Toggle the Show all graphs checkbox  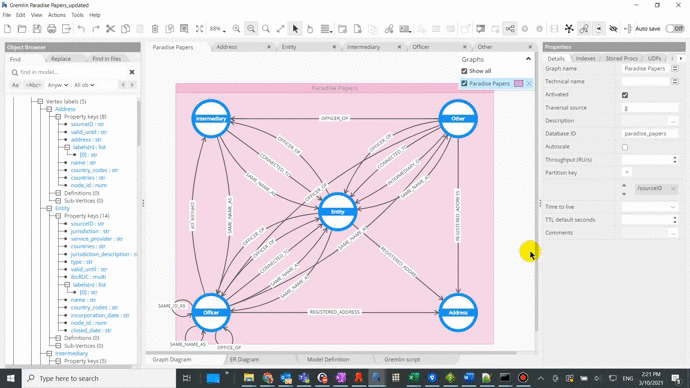(x=464, y=71)
